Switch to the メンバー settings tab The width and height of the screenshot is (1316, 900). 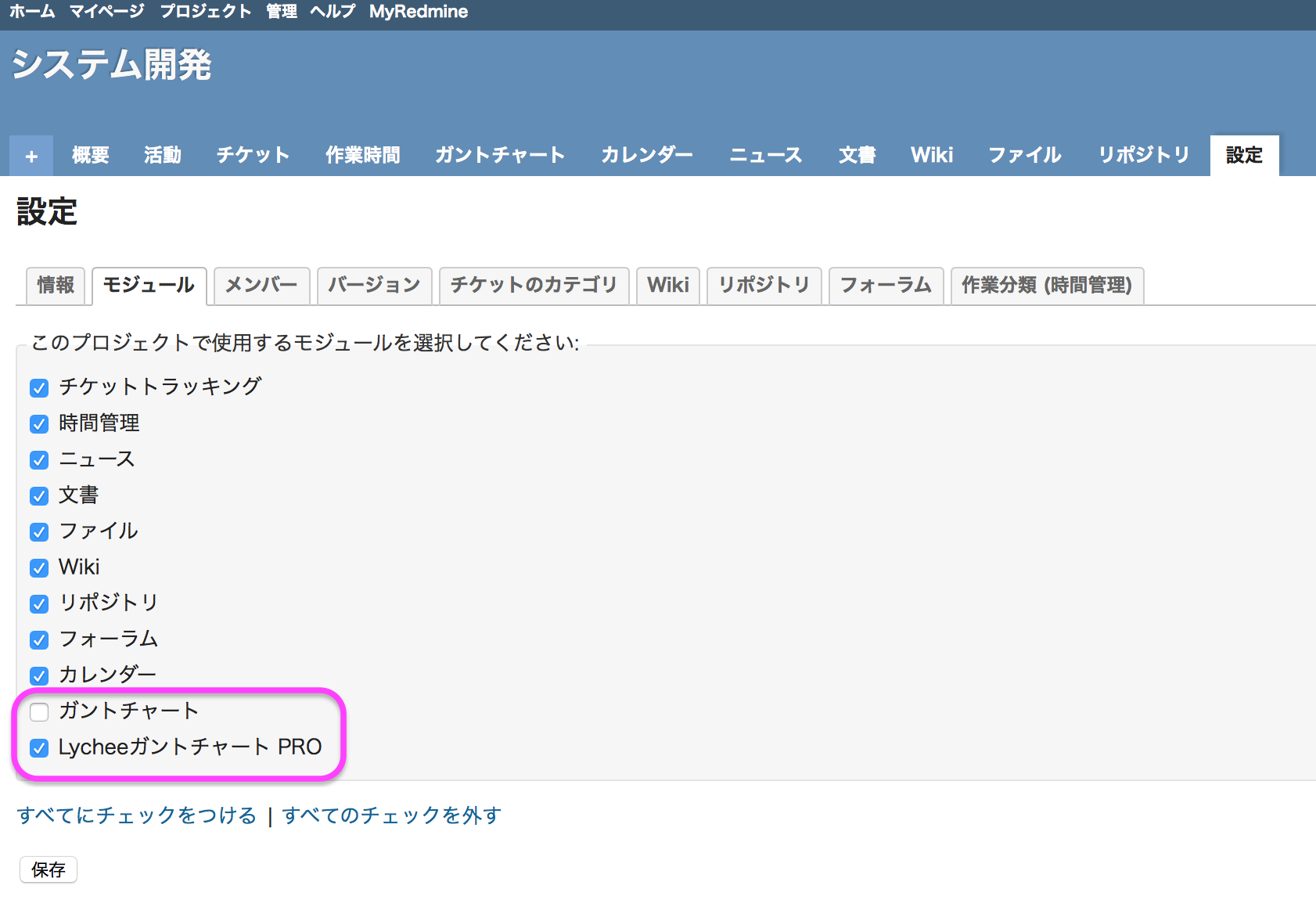pos(261,286)
